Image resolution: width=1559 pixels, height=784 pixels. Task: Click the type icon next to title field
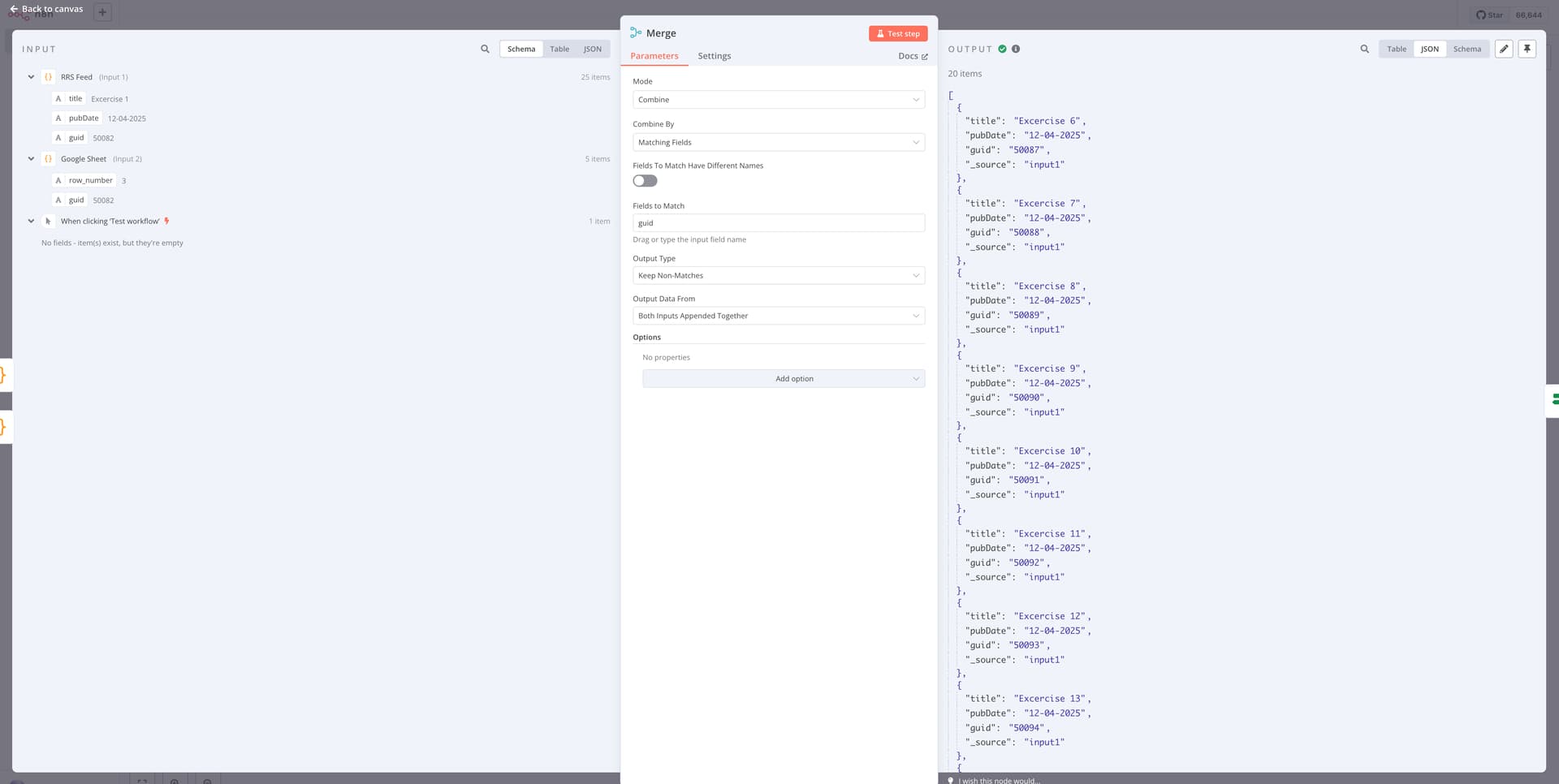58,98
